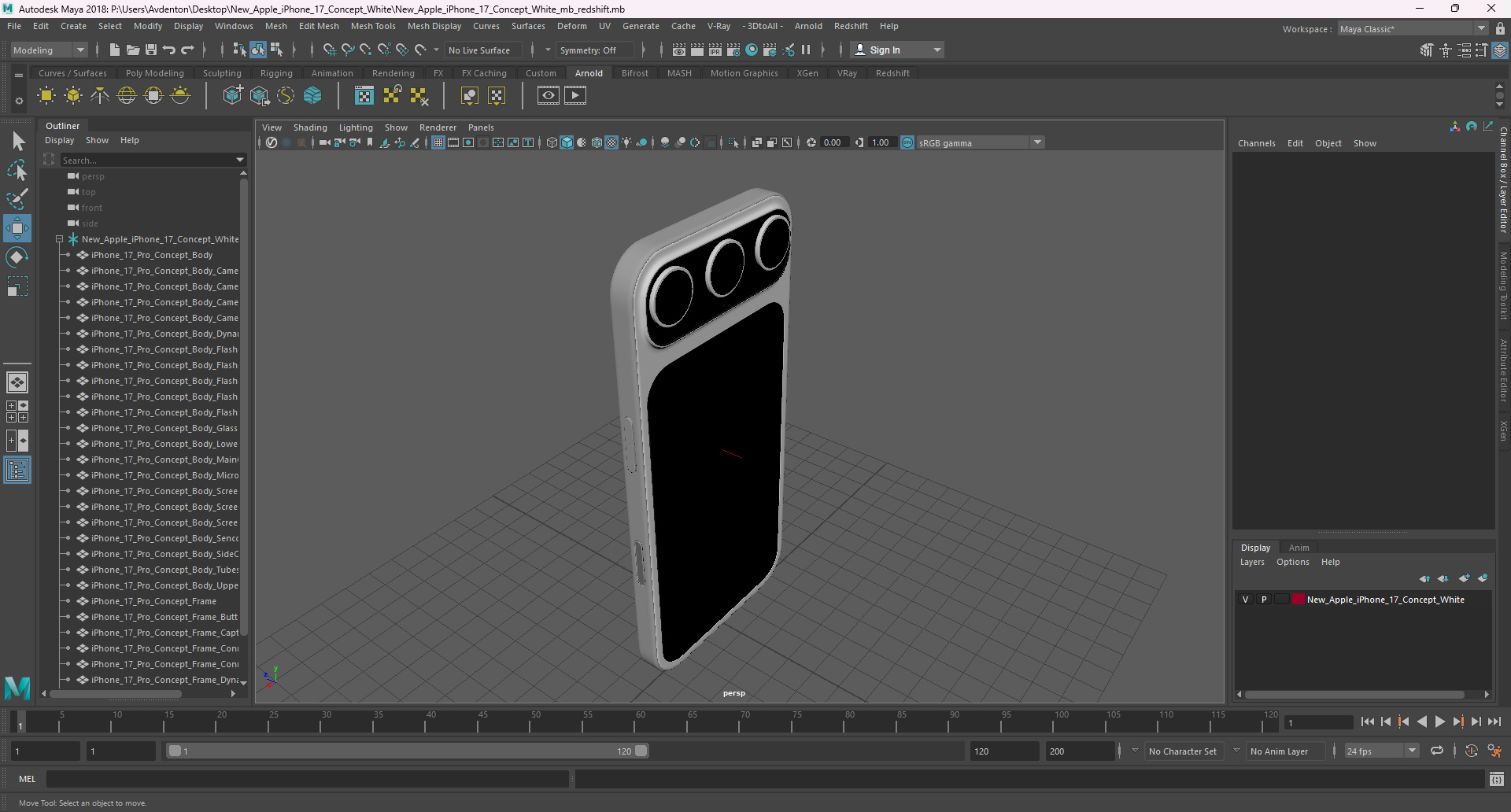
Task: Switch to four view layout
Action: pos(17,412)
